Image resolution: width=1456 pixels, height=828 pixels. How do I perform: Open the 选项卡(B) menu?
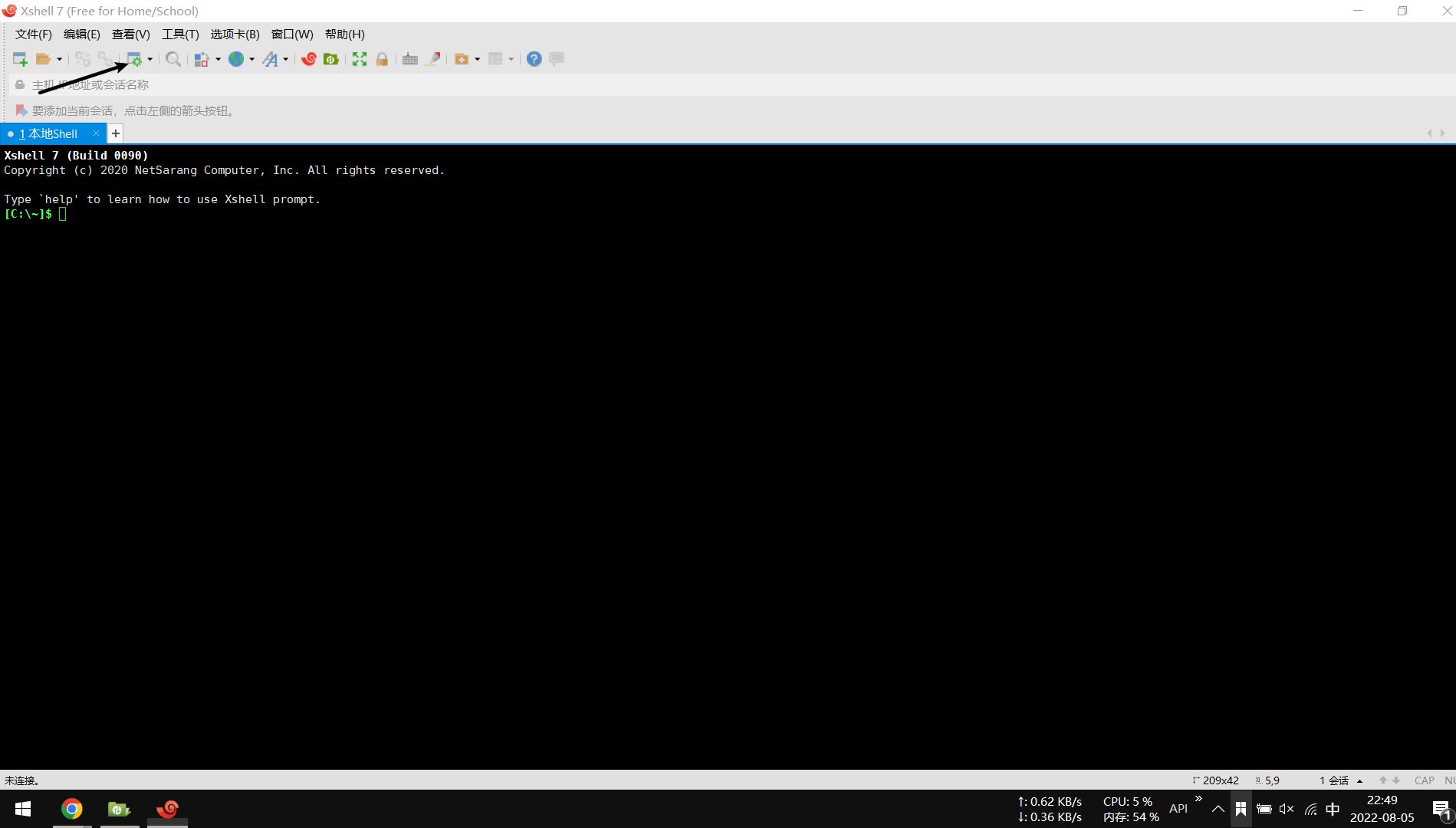click(235, 34)
